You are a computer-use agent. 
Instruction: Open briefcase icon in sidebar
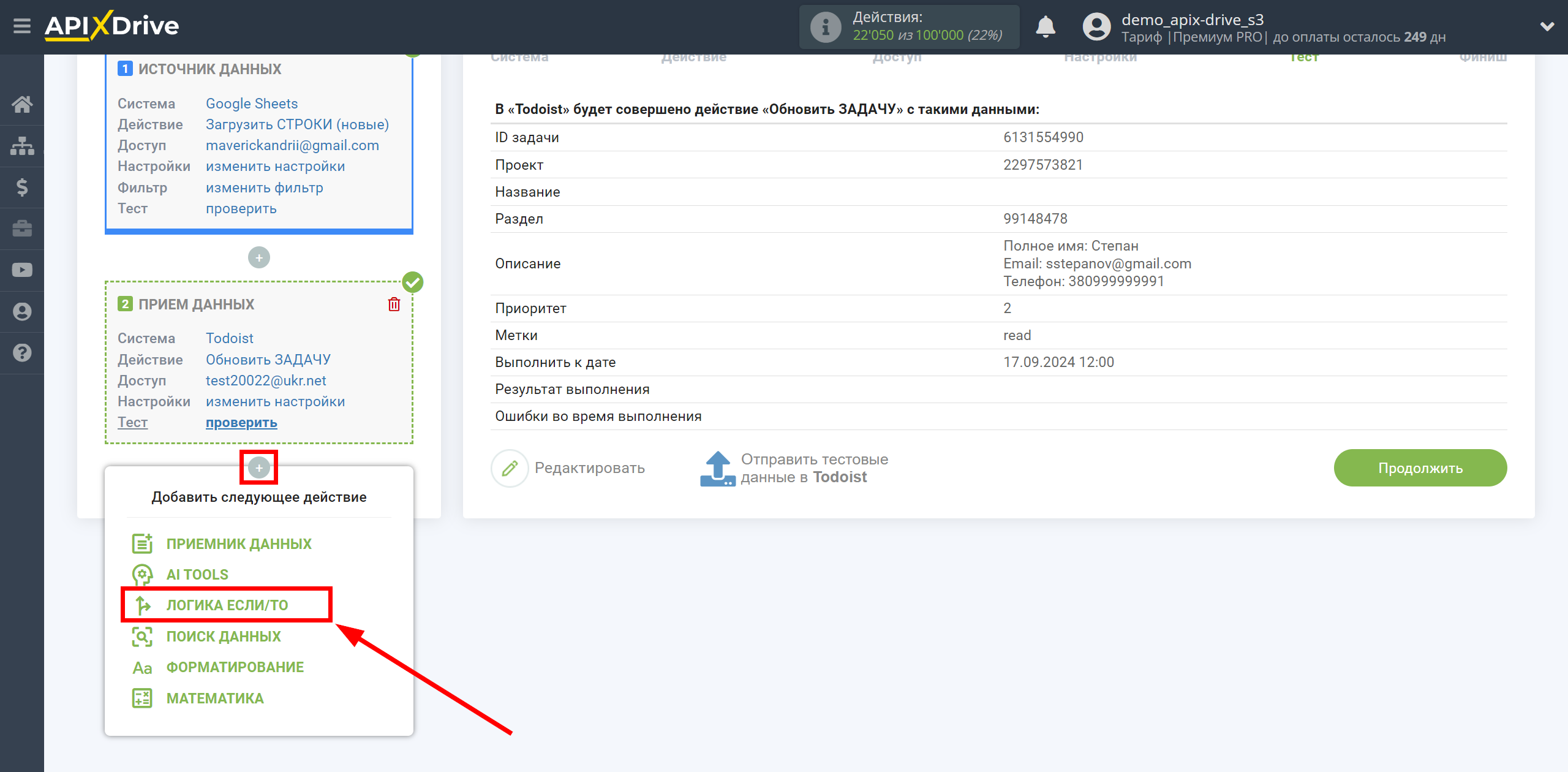click(x=22, y=229)
